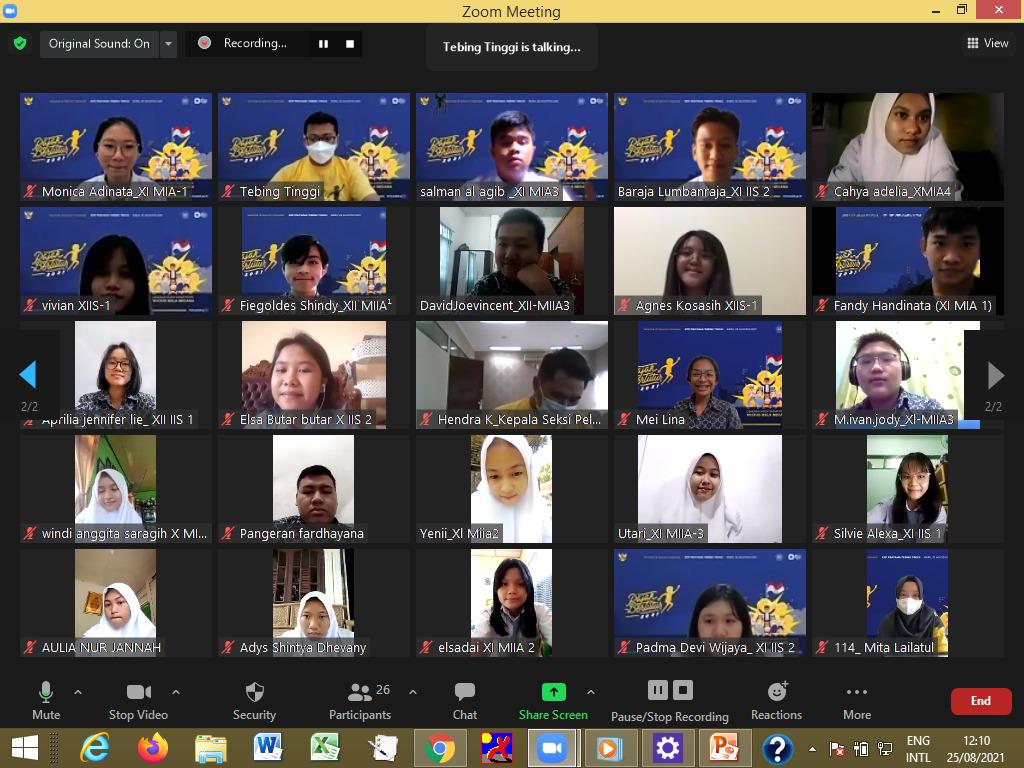This screenshot has width=1024, height=768.
Task: Click the green encryption shield icon
Action: 19,44
